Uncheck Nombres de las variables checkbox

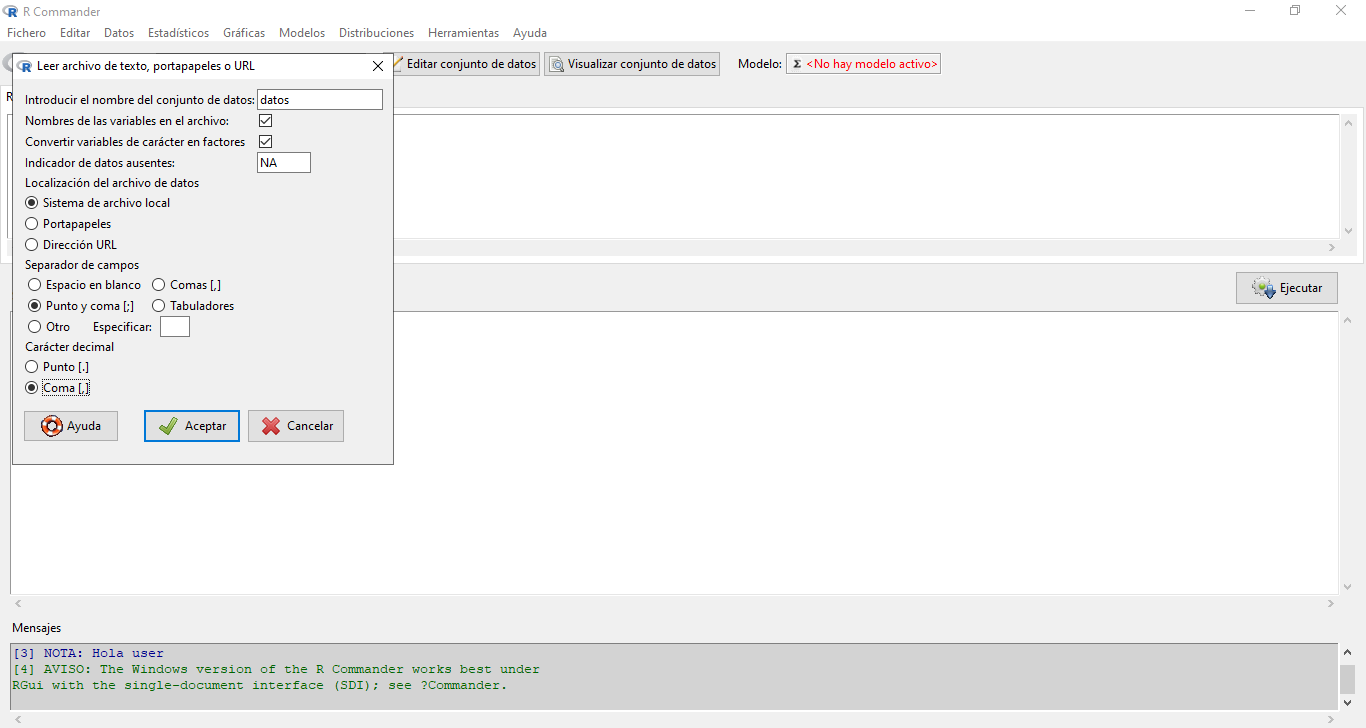pyautogui.click(x=266, y=121)
